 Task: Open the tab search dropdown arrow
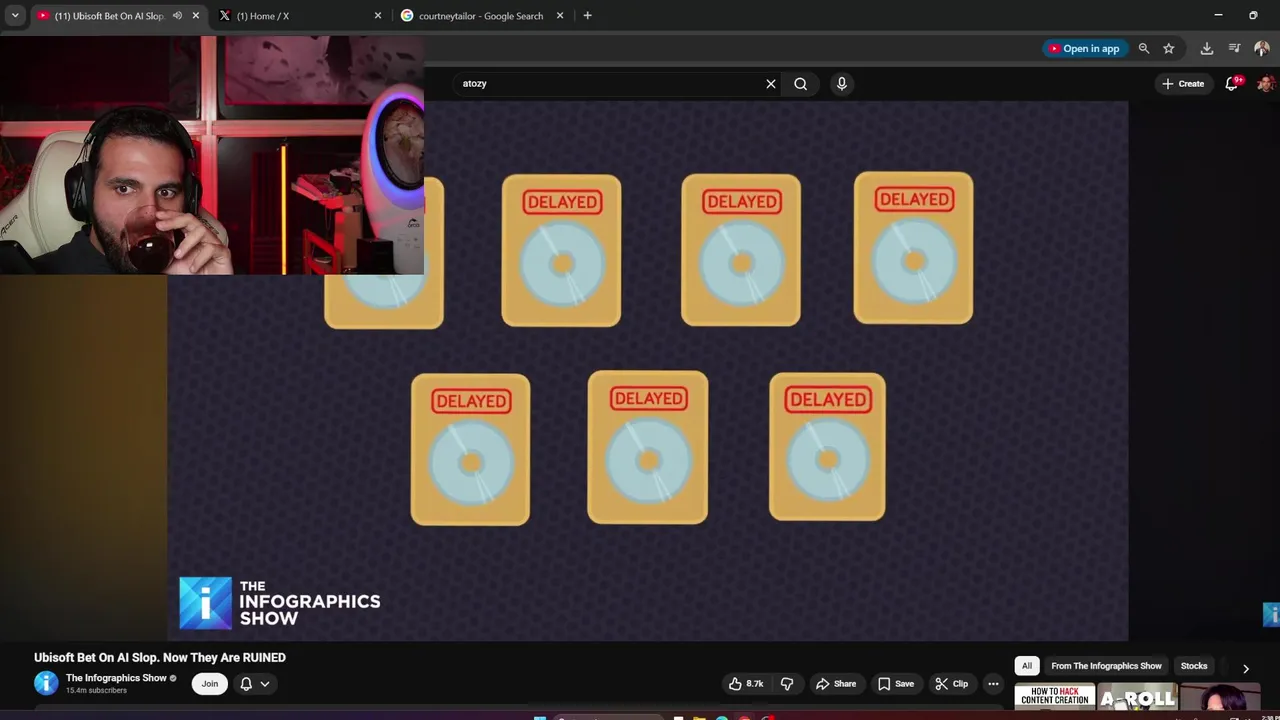(15, 16)
